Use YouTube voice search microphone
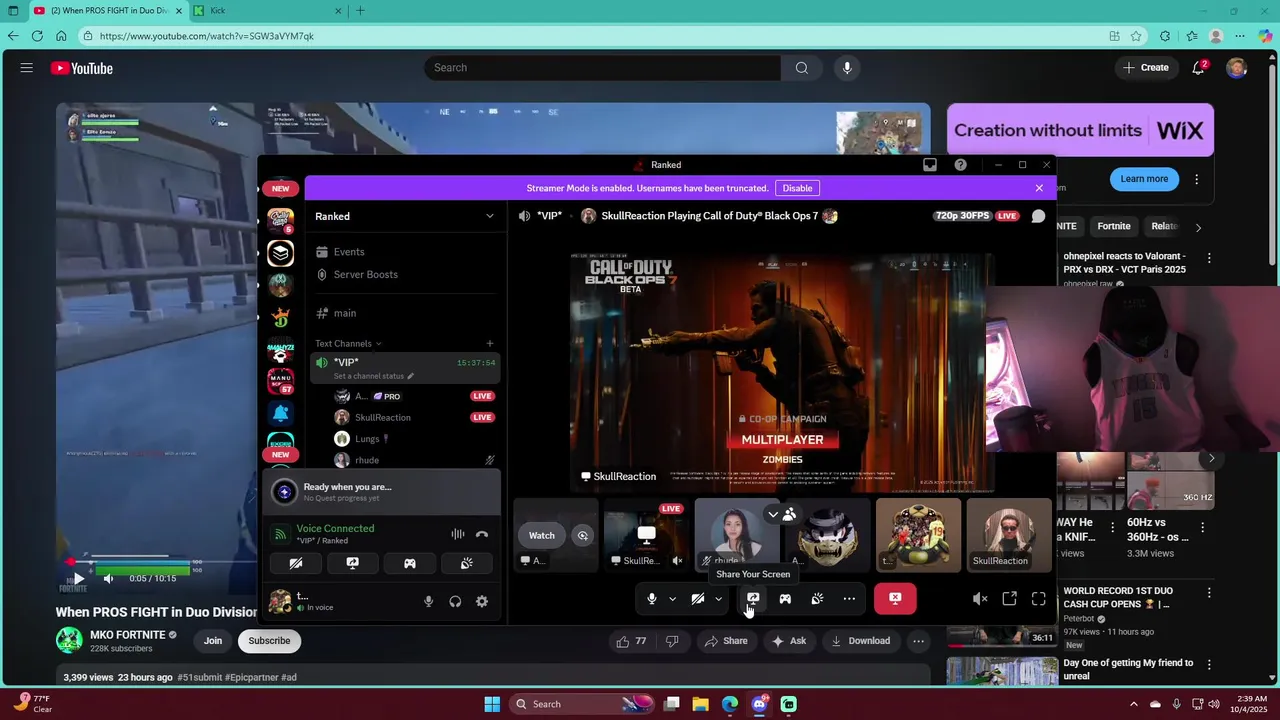Image resolution: width=1280 pixels, height=720 pixels. point(847,68)
